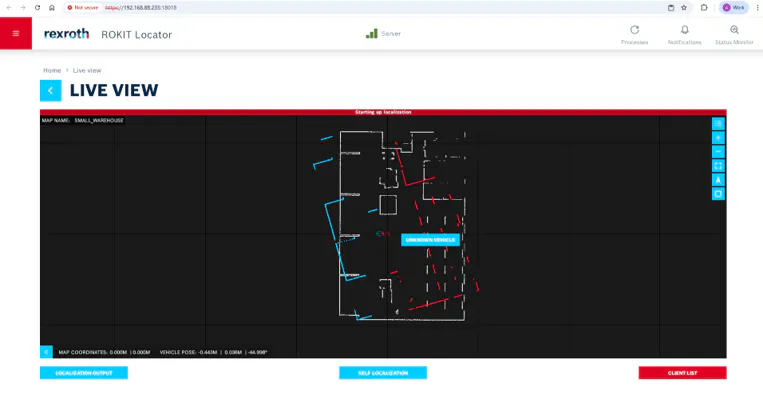Click the Localization Output button
Viewport: 763px width, 395px height.
(84, 373)
